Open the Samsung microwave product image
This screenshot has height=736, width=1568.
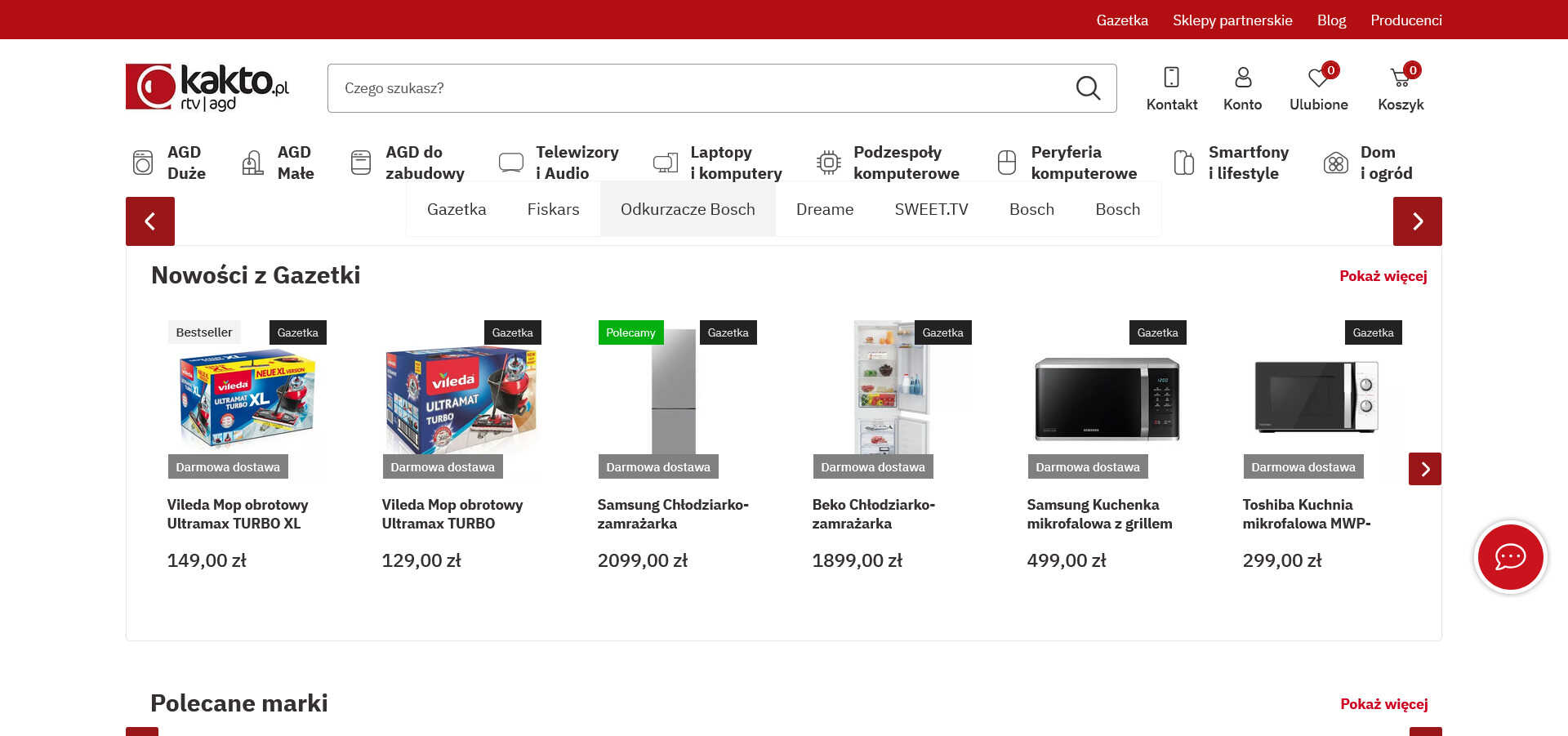pos(1107,399)
